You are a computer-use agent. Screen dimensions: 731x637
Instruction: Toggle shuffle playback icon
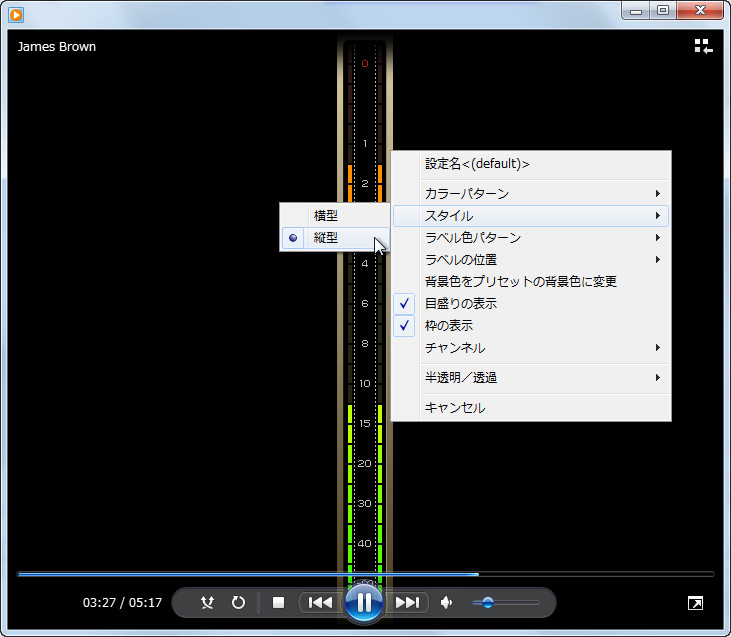(207, 602)
